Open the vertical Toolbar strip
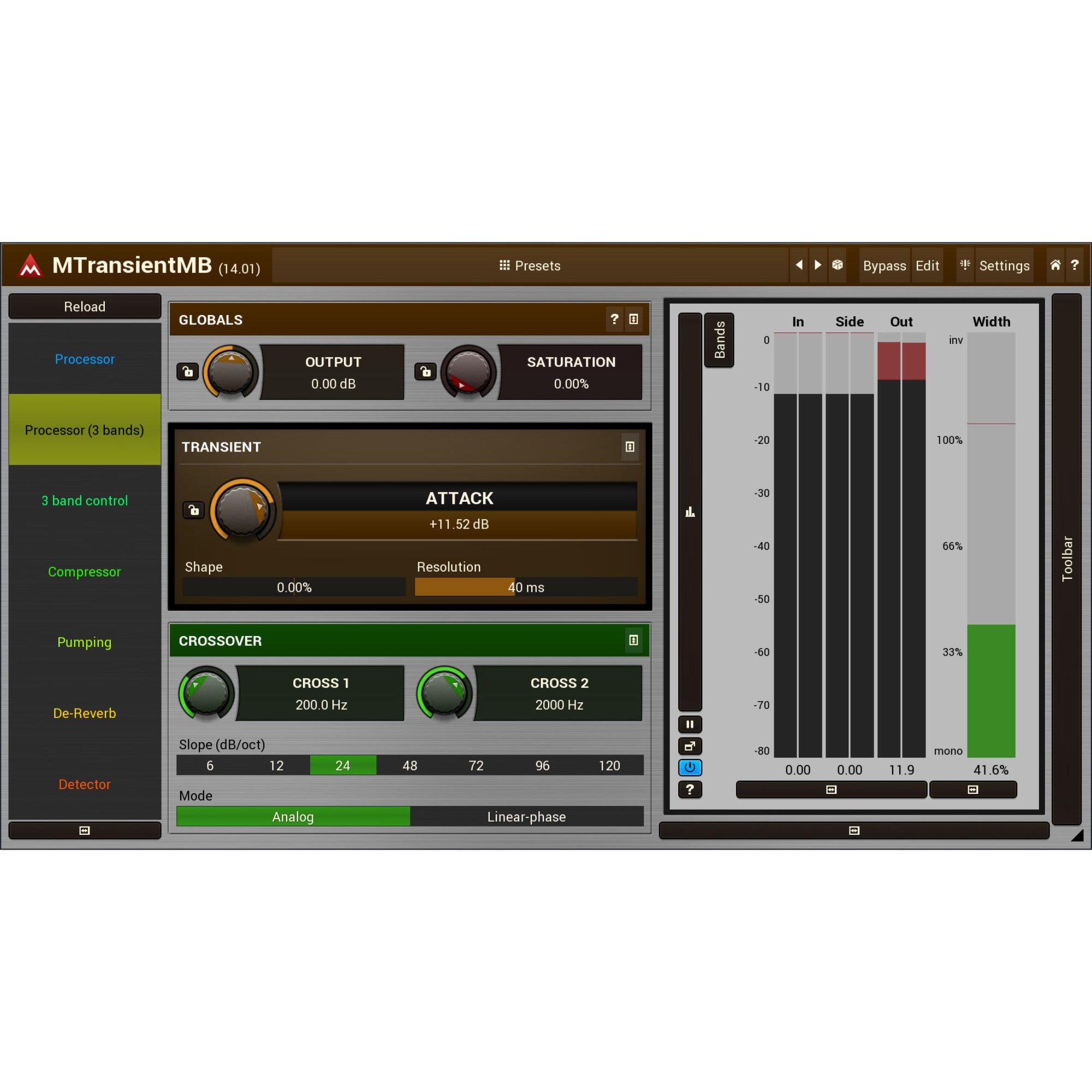This screenshot has width=1092, height=1092. click(x=1066, y=559)
